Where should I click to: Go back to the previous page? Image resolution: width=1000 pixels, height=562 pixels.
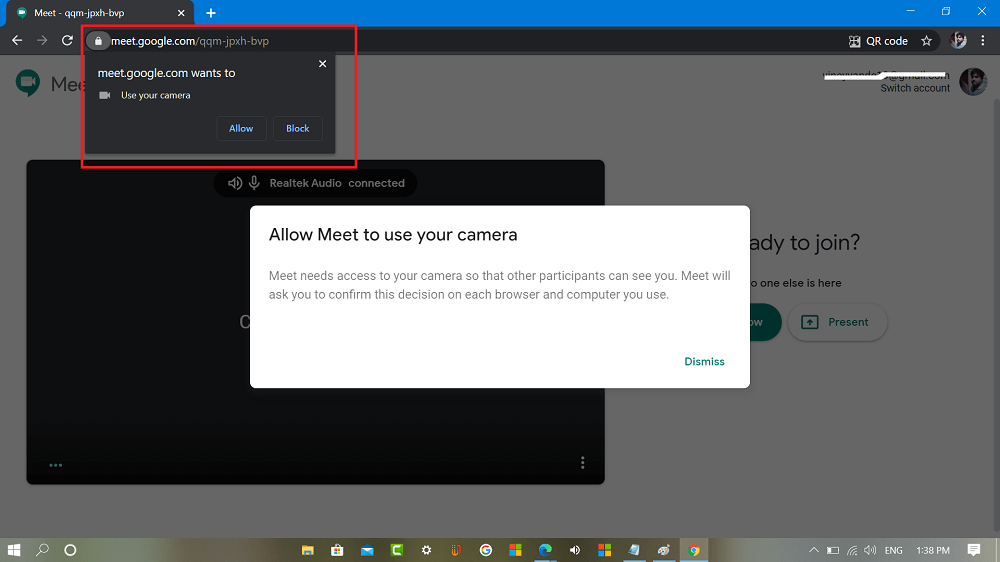click(x=17, y=41)
